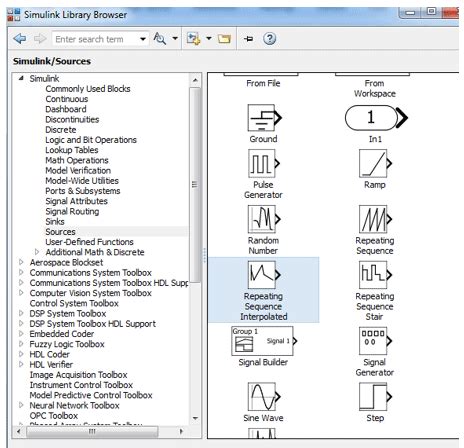The width and height of the screenshot is (464, 448).
Task: Select Model Verification library
Action: pos(78,171)
